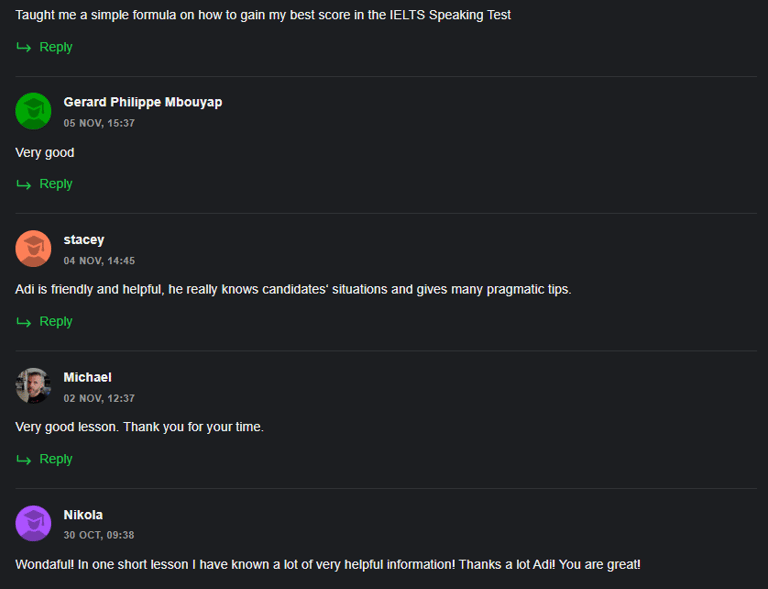Click Gerard Philippe Mbouyap's green avatar icon
The height and width of the screenshot is (589, 768).
(33, 111)
